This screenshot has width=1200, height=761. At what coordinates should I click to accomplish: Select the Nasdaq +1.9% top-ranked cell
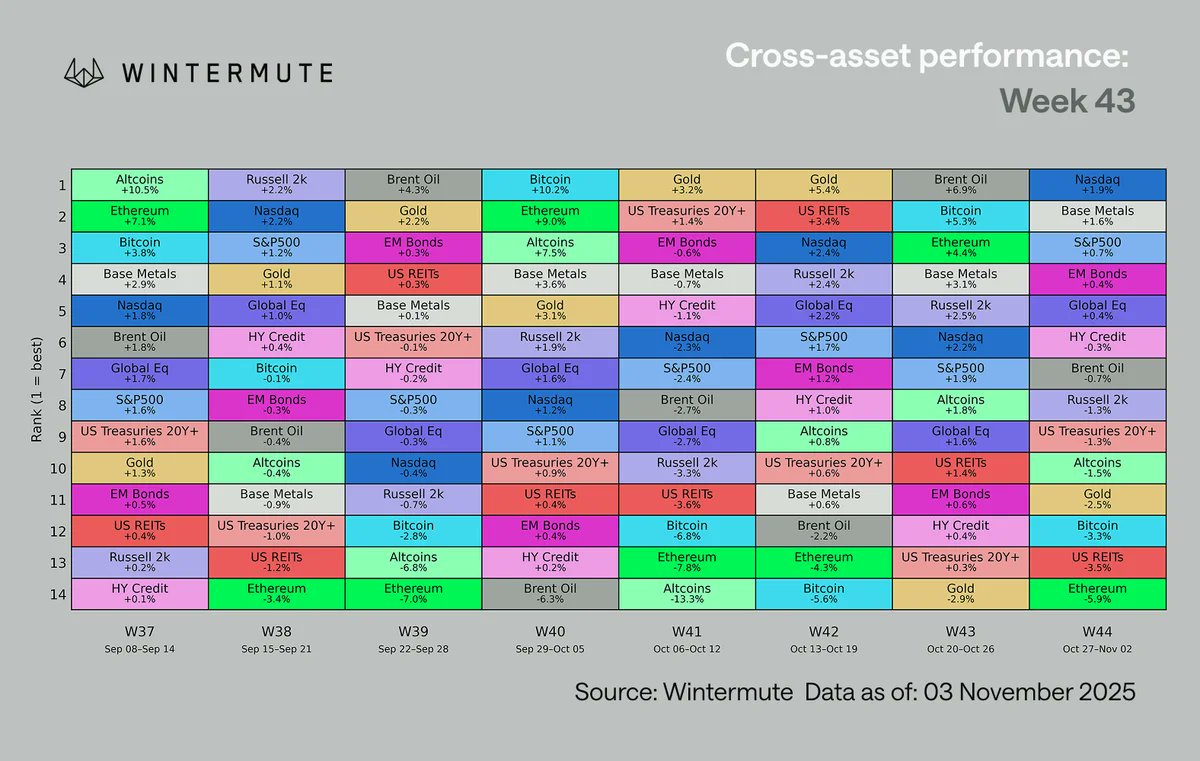[x=1097, y=185]
